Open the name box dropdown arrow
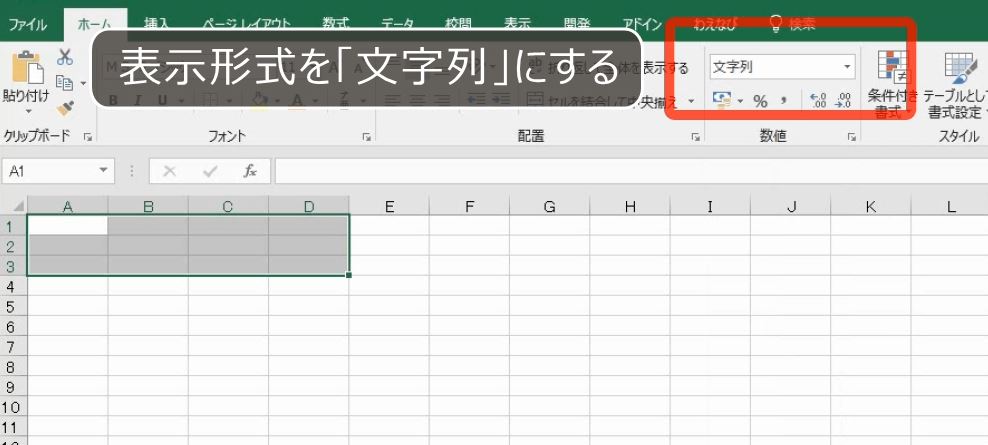This screenshot has height=445, width=988. pyautogui.click(x=103, y=171)
